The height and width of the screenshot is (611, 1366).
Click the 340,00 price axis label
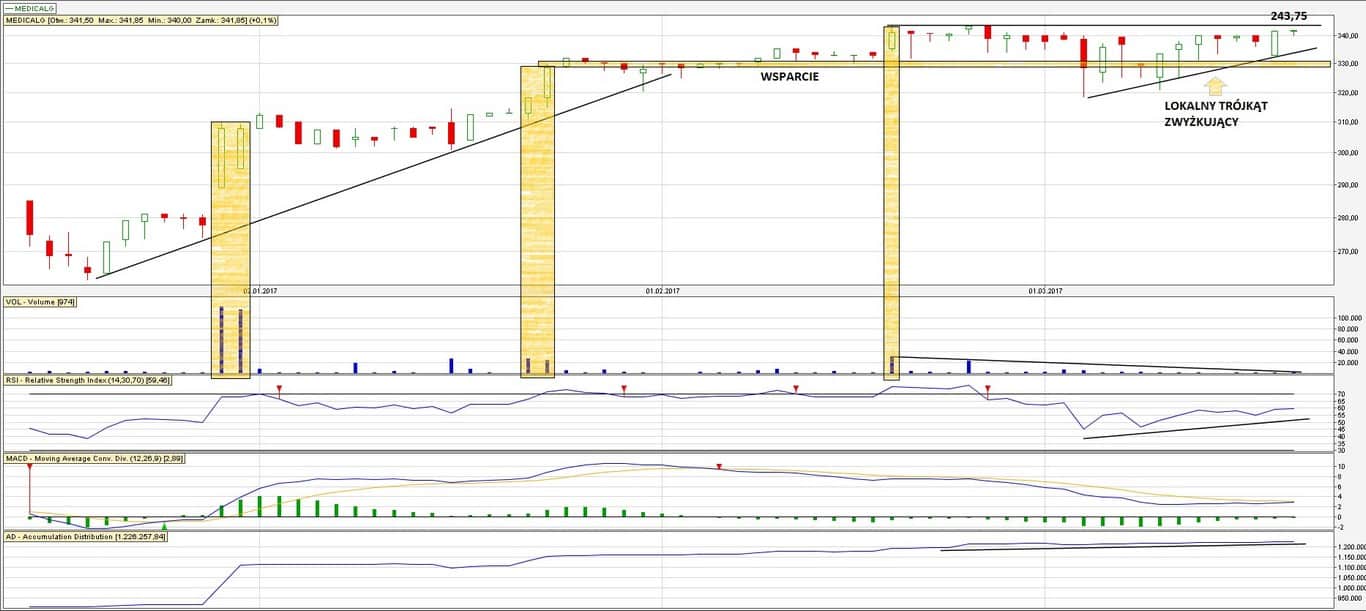click(1348, 37)
